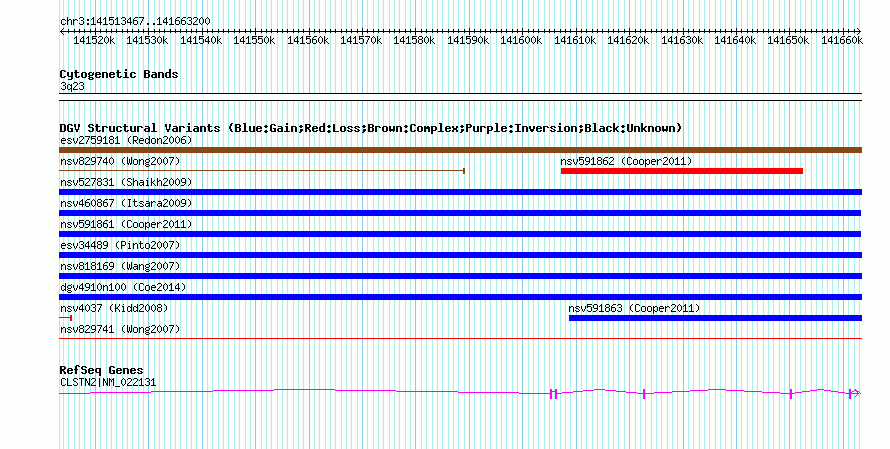Click the 141540k ruler tick label

coord(201,40)
